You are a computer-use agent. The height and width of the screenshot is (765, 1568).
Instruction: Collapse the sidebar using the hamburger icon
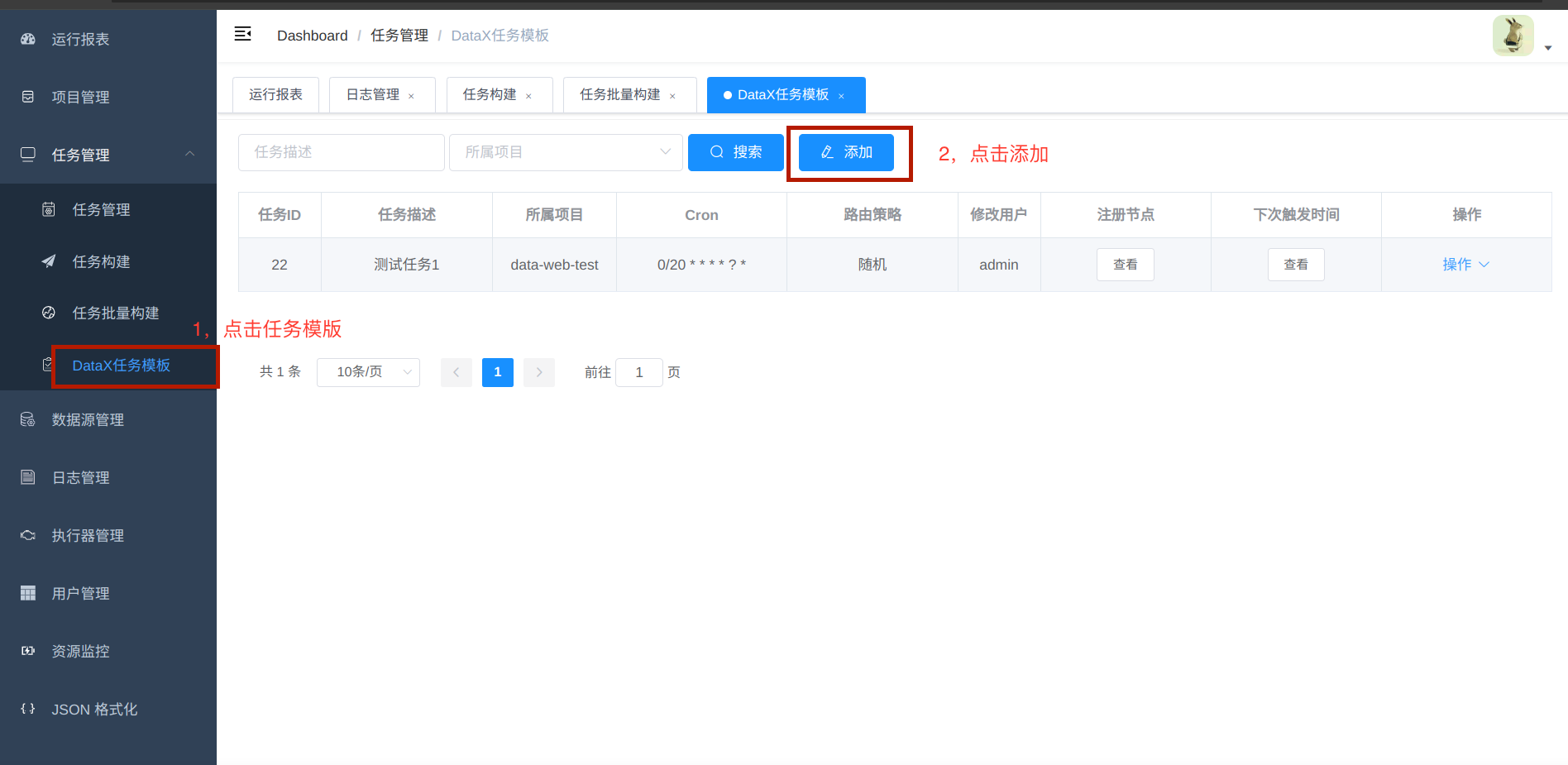pos(242,34)
